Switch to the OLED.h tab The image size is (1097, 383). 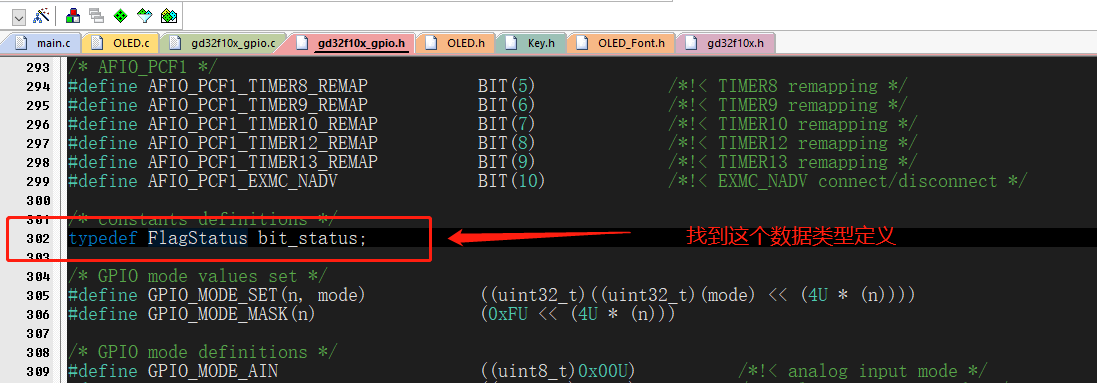tap(455, 43)
